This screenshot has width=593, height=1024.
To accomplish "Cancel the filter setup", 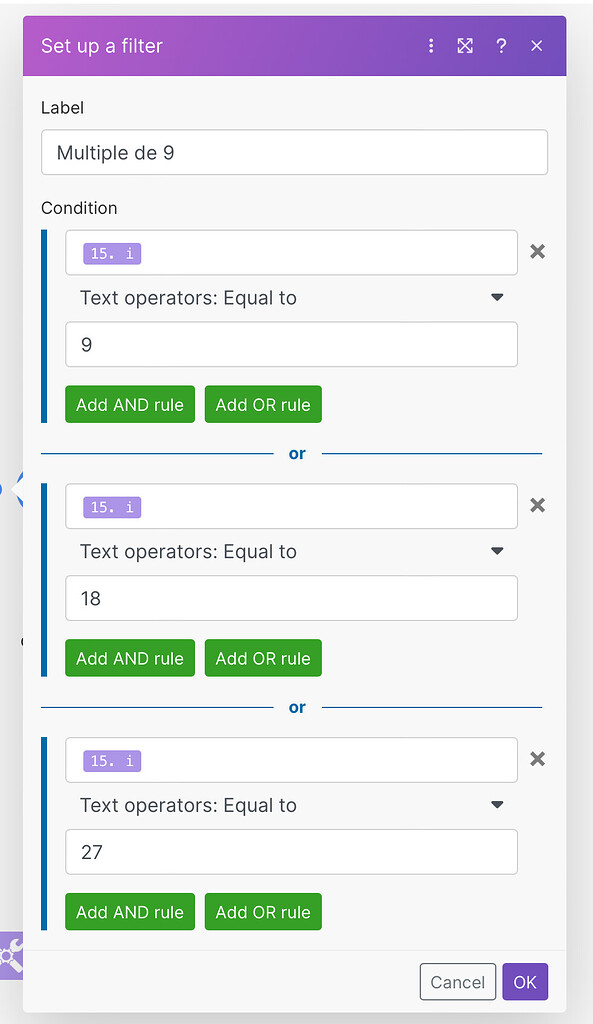I will pos(457,981).
